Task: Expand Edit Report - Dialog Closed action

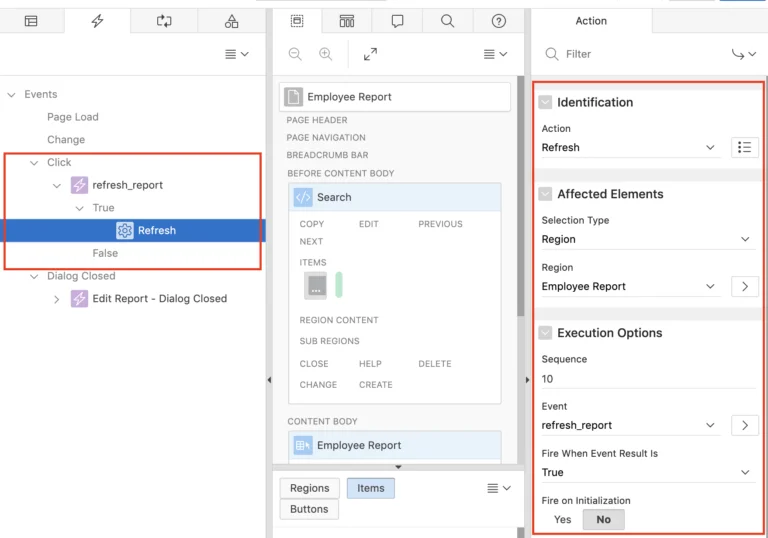Action: click(57, 299)
